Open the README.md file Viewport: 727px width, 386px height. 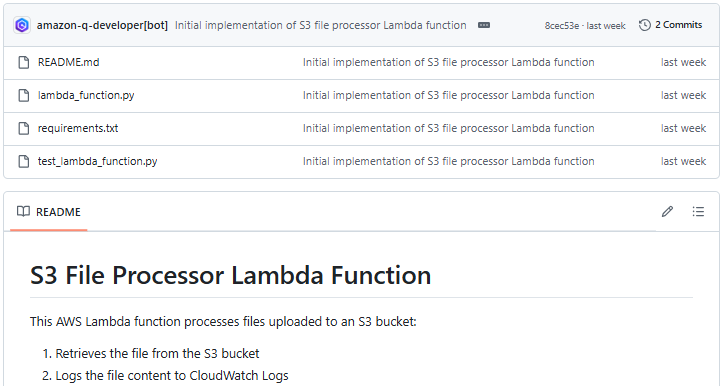pyautogui.click(x=69, y=62)
